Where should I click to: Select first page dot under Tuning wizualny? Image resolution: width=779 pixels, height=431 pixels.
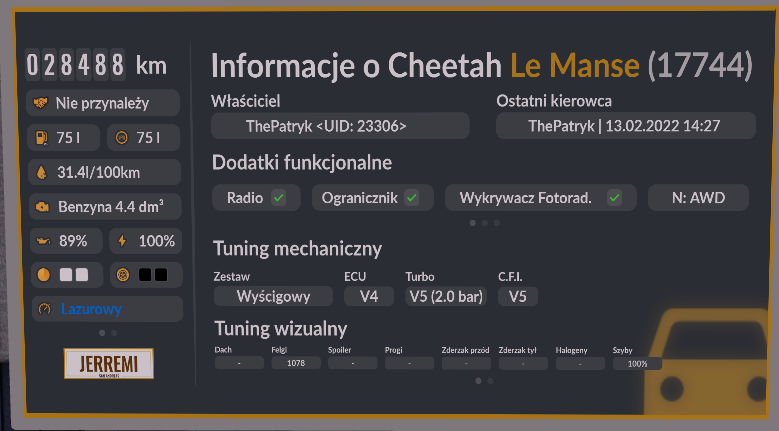[x=478, y=381]
